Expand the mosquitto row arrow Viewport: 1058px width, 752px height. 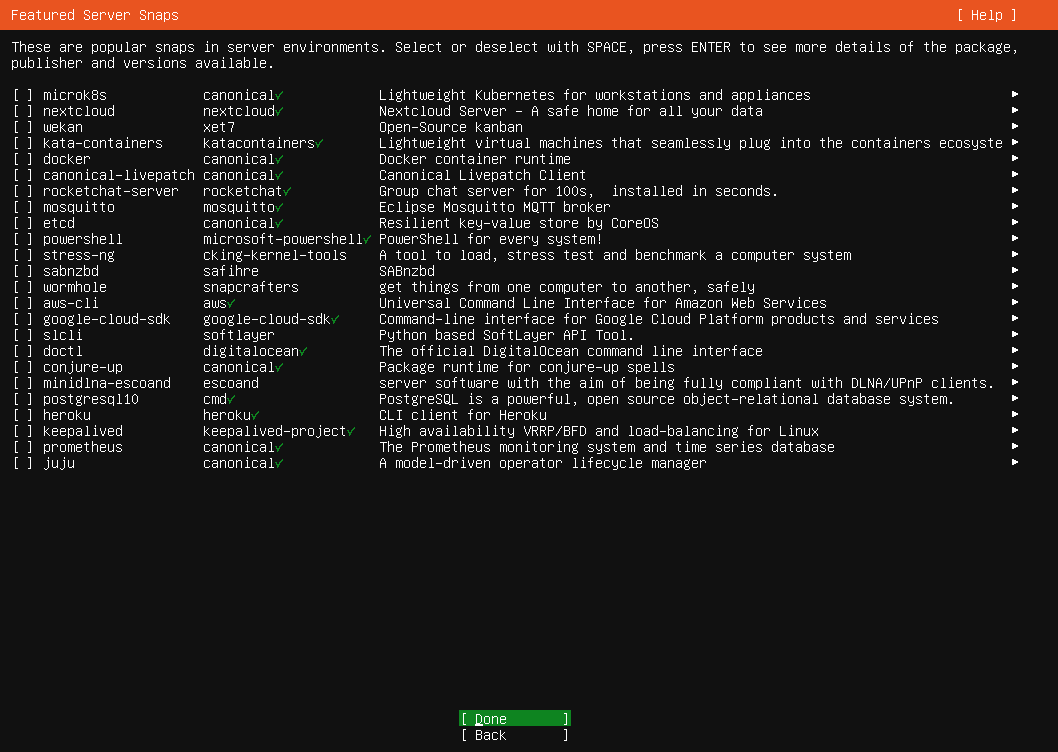click(x=1015, y=207)
